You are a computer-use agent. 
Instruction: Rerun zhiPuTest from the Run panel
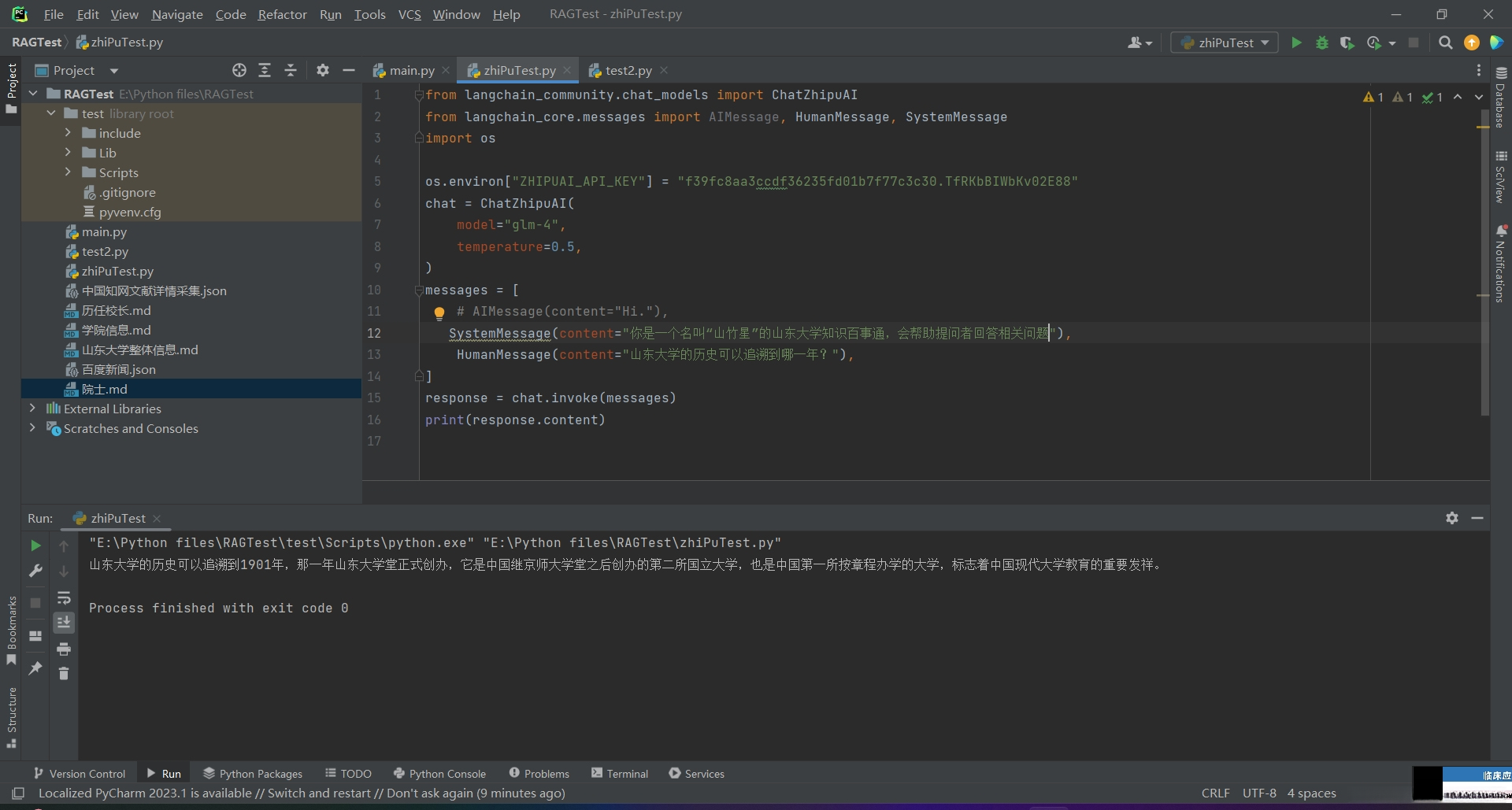(x=35, y=546)
